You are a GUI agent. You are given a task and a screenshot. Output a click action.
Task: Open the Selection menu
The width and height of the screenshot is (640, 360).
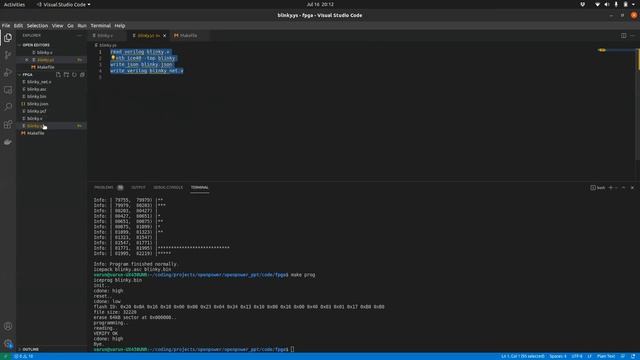click(x=37, y=25)
